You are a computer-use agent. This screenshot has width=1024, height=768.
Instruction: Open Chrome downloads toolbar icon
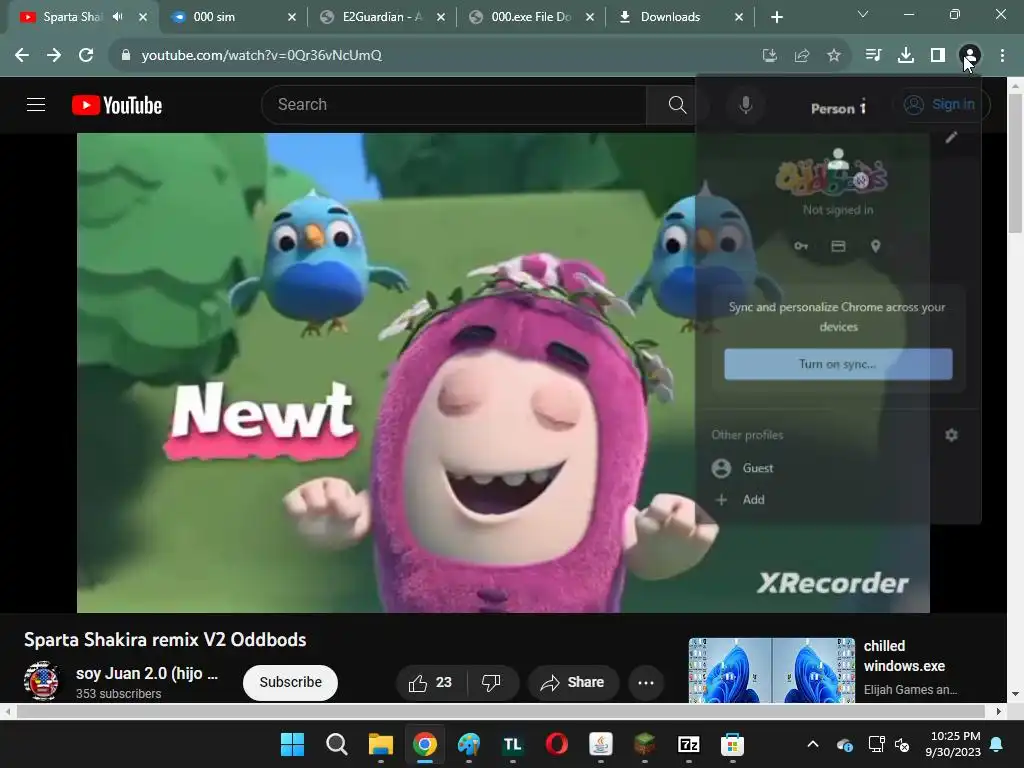click(x=906, y=56)
